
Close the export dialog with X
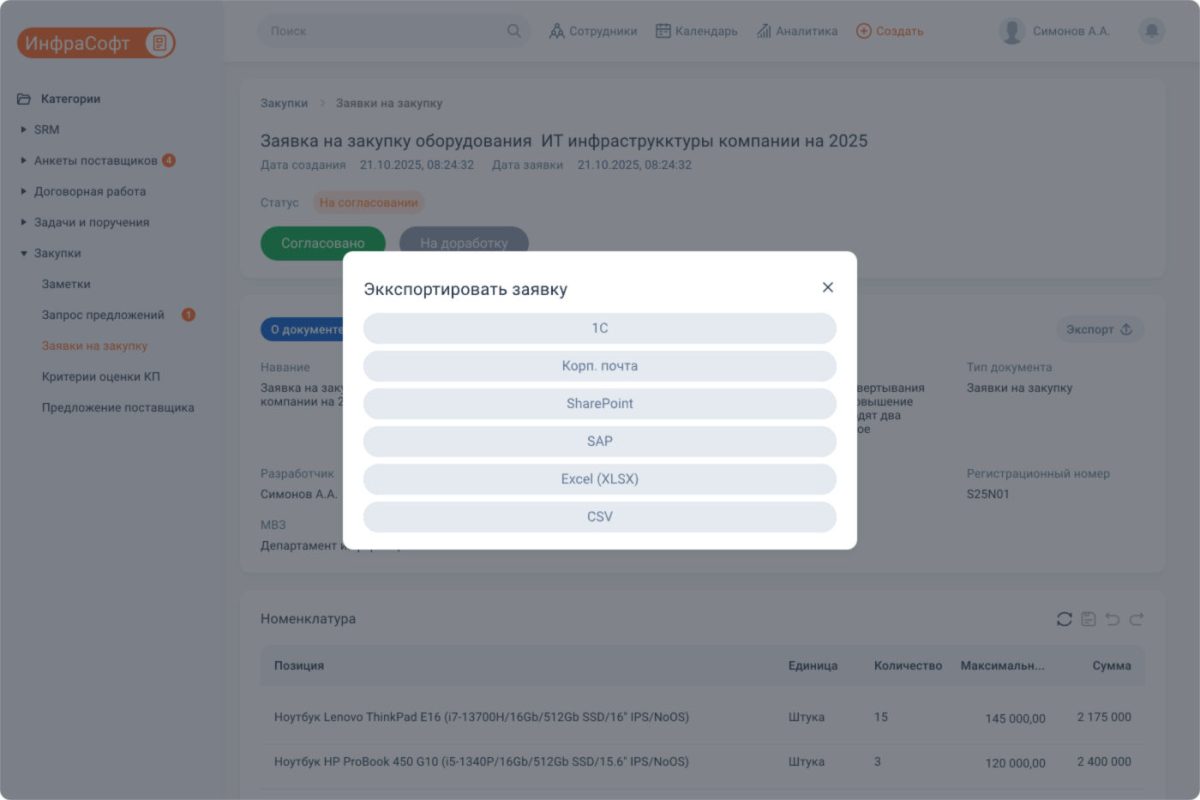(x=827, y=287)
